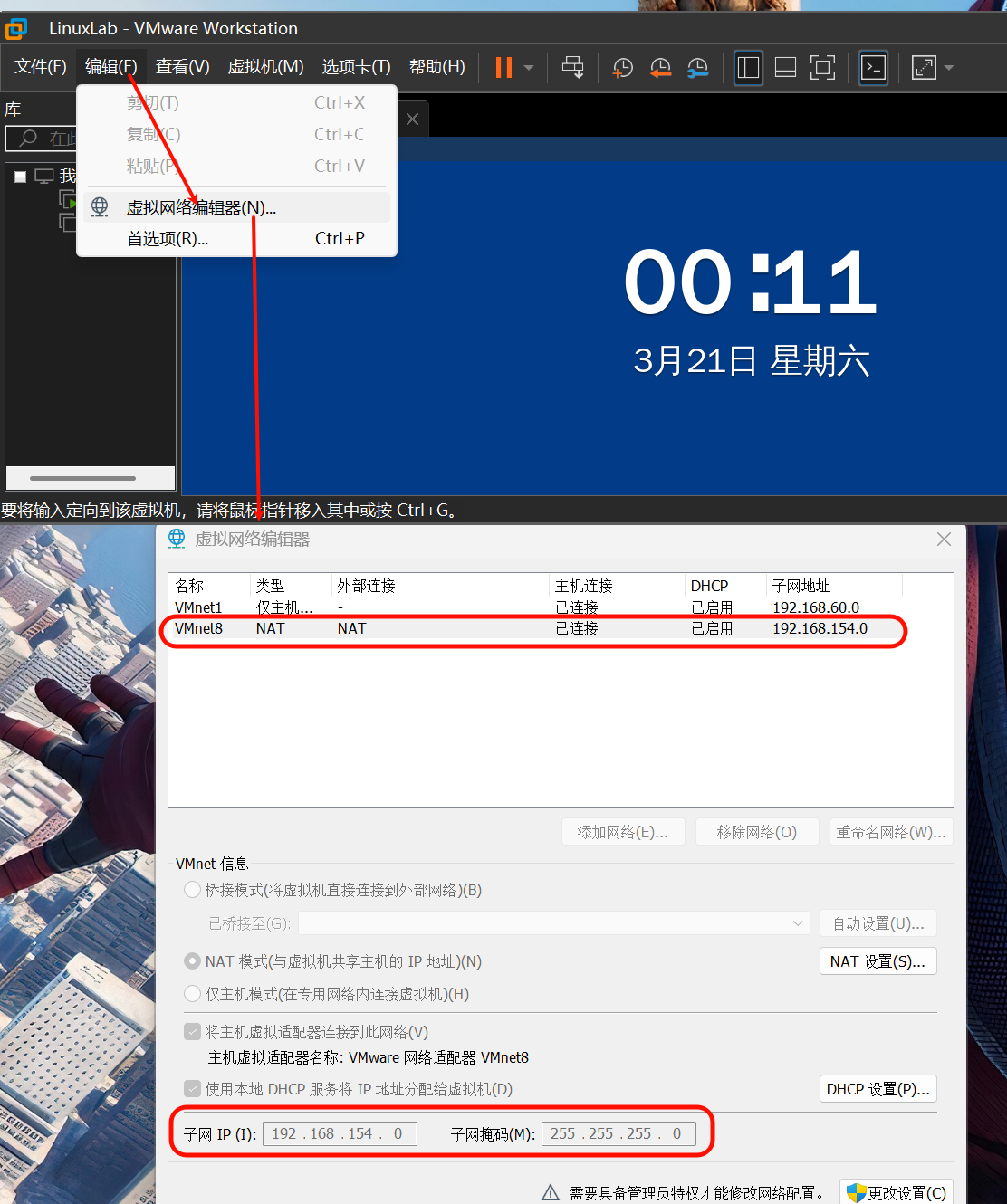
Task: Close the VM tab with the X
Action: 412,119
